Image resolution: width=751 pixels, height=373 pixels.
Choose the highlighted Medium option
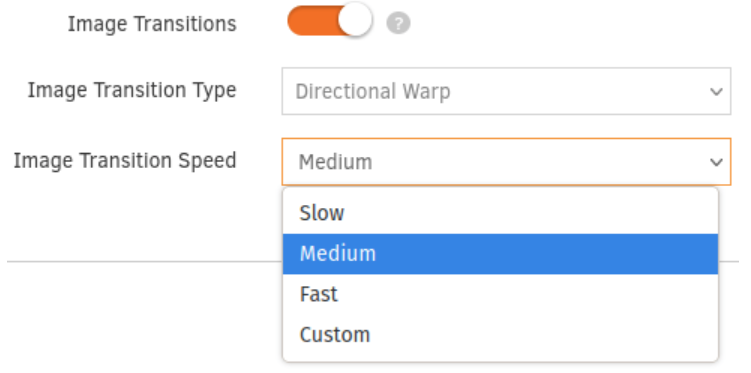(x=501, y=254)
